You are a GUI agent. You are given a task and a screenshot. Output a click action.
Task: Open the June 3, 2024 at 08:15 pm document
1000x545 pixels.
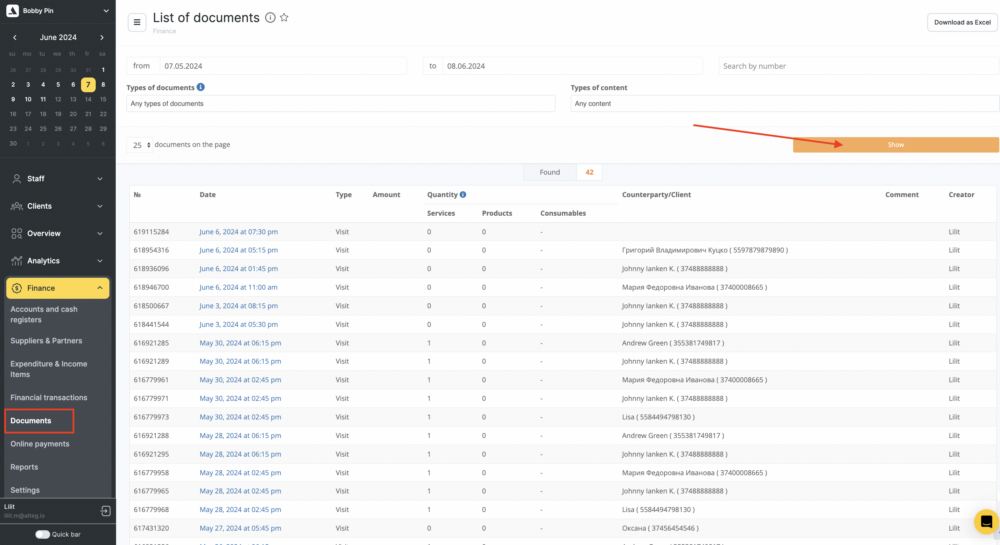coord(239,306)
